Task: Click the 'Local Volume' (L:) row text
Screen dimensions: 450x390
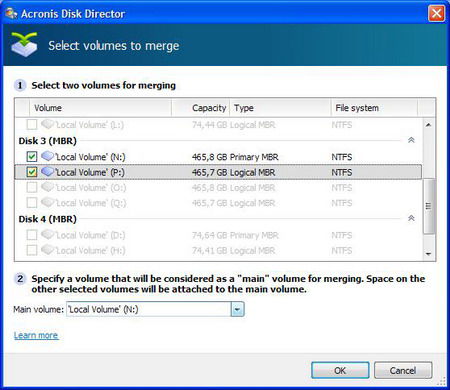Action: tap(90, 125)
